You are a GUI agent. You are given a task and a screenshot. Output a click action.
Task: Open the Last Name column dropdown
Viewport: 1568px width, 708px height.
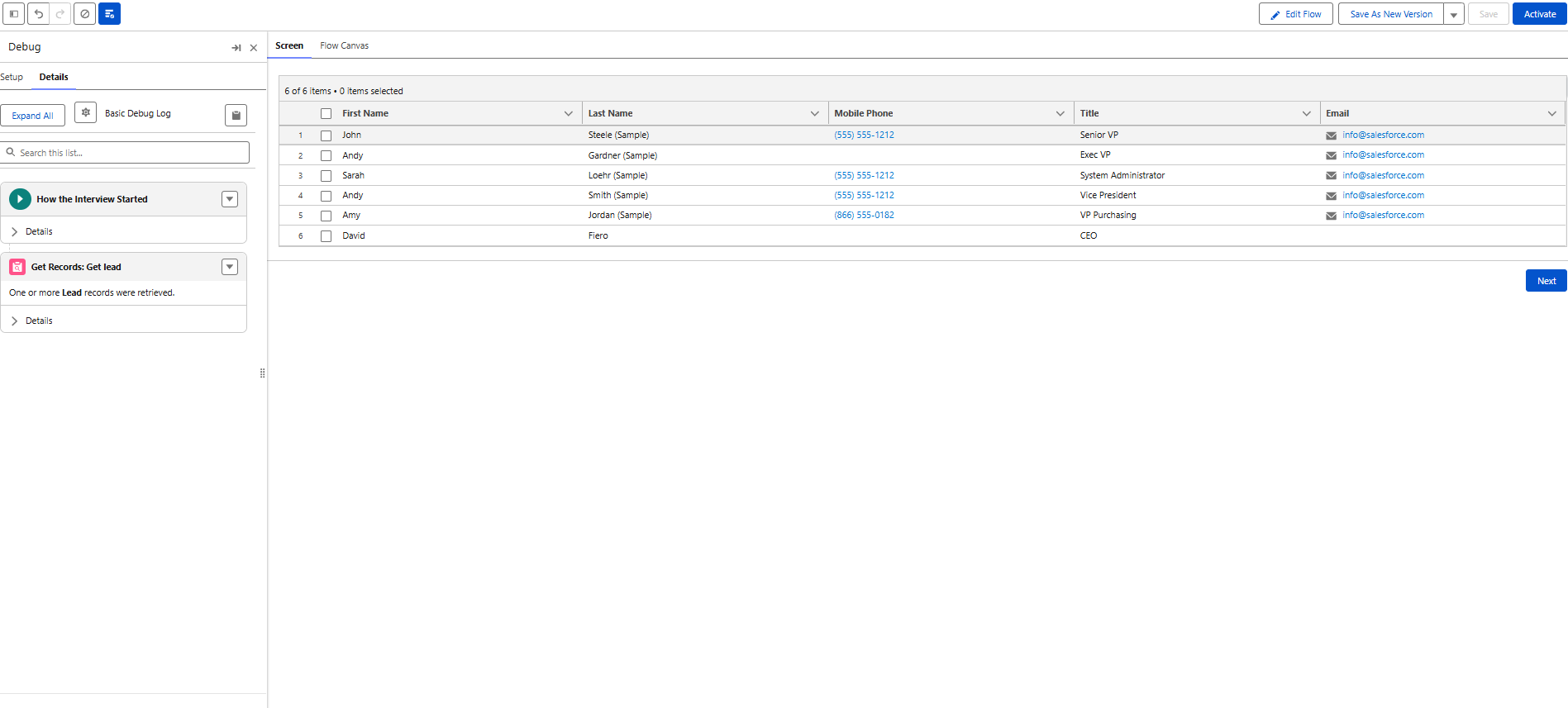click(814, 114)
